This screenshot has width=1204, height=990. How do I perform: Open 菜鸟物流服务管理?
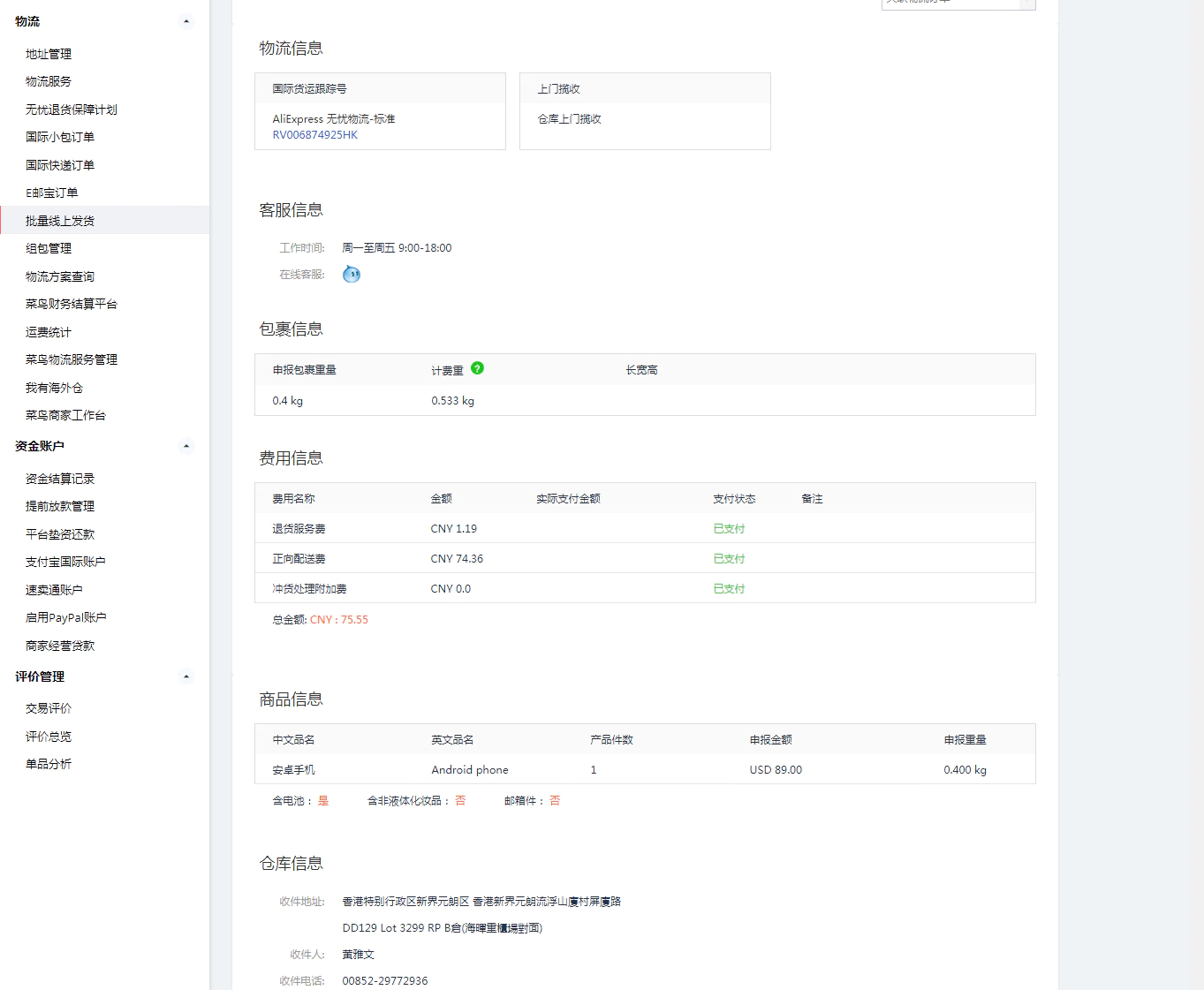[x=72, y=359]
